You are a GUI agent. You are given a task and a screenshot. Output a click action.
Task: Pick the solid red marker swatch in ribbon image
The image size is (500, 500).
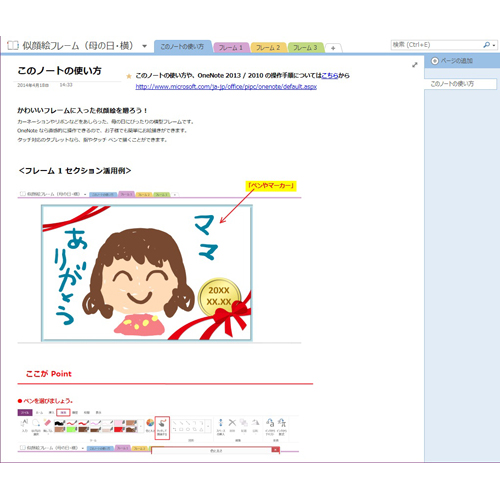119,429
